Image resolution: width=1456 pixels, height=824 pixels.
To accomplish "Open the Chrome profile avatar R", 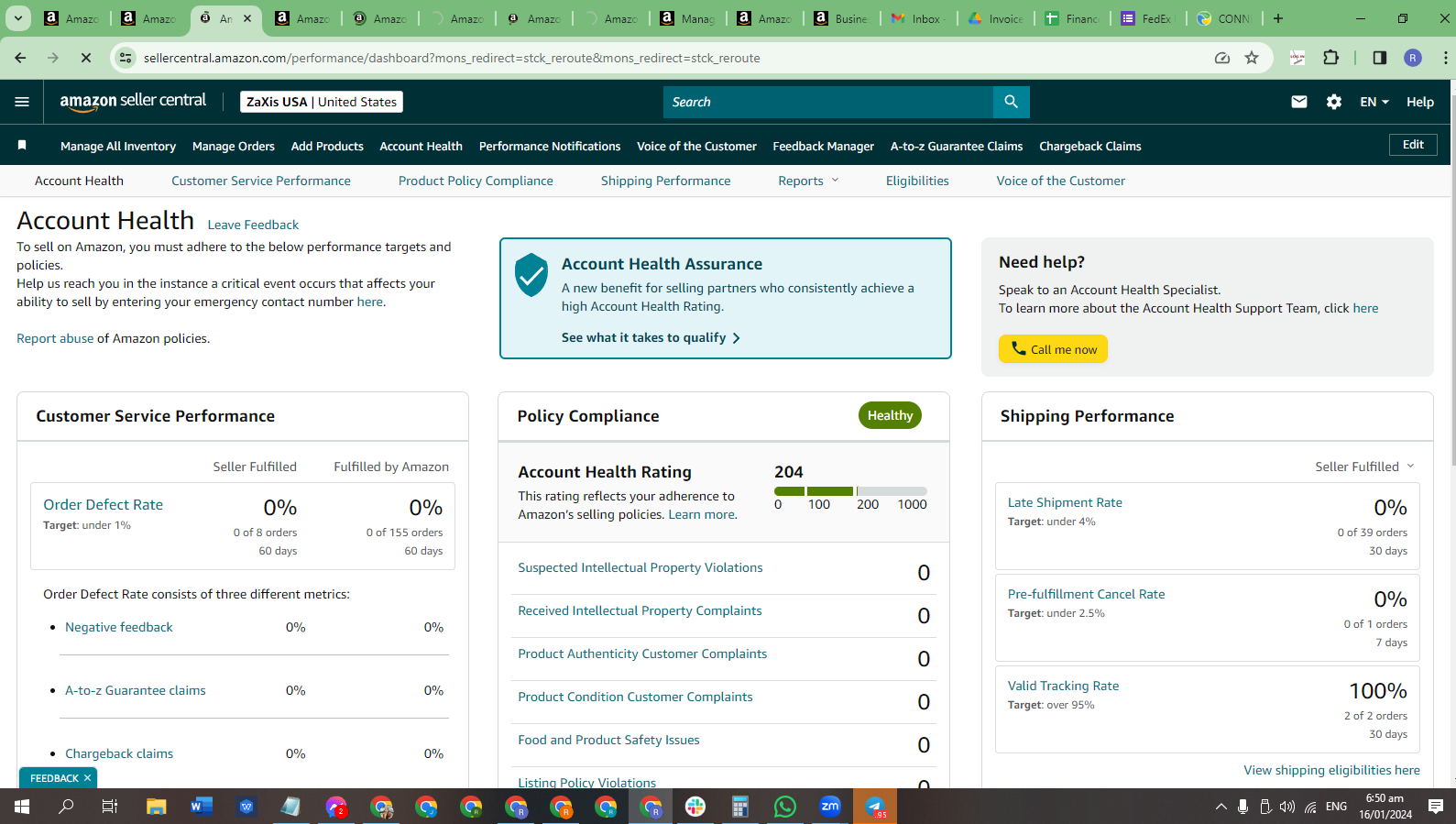I will coord(1413,58).
